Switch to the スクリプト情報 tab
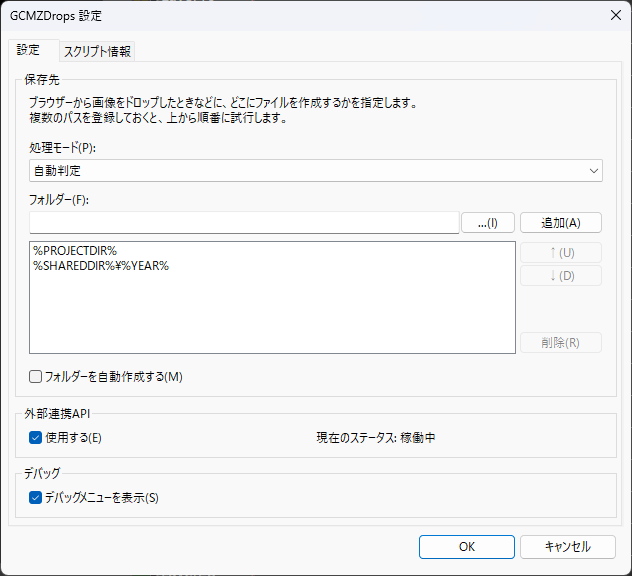This screenshot has width=632, height=576. click(x=97, y=52)
